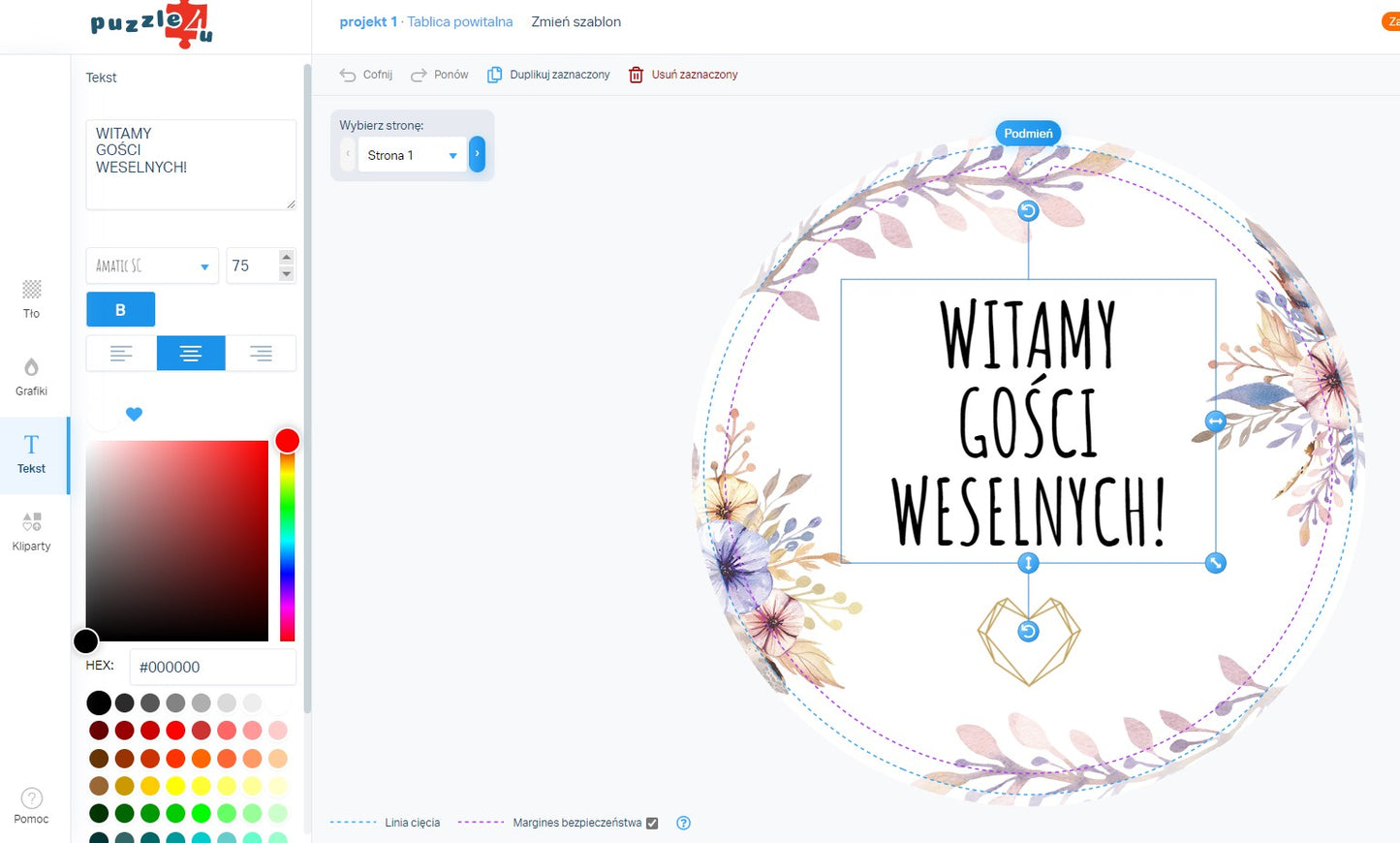Open the Grafiki panel in sidebar

point(31,376)
